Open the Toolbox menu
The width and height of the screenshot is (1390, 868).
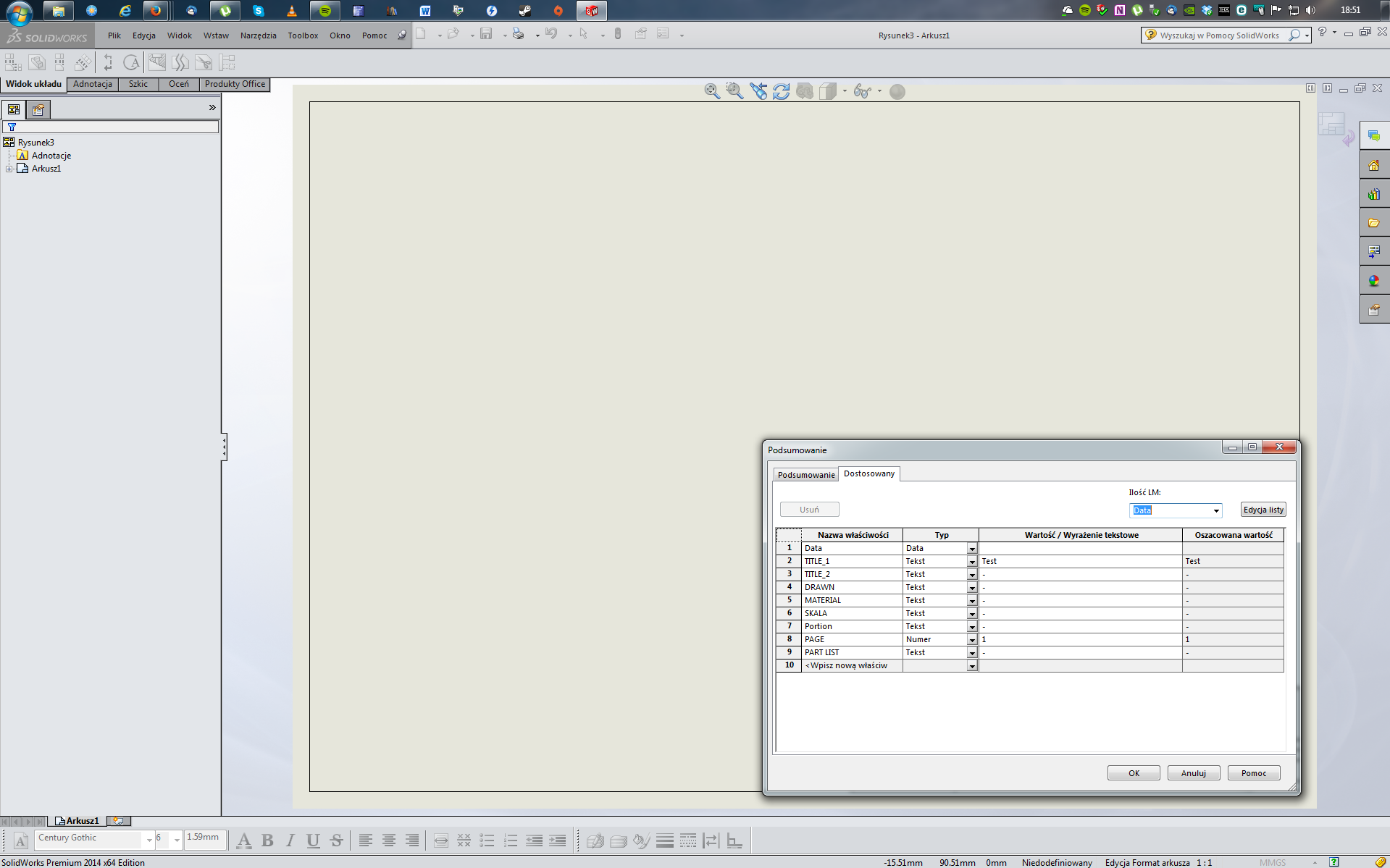pos(303,35)
